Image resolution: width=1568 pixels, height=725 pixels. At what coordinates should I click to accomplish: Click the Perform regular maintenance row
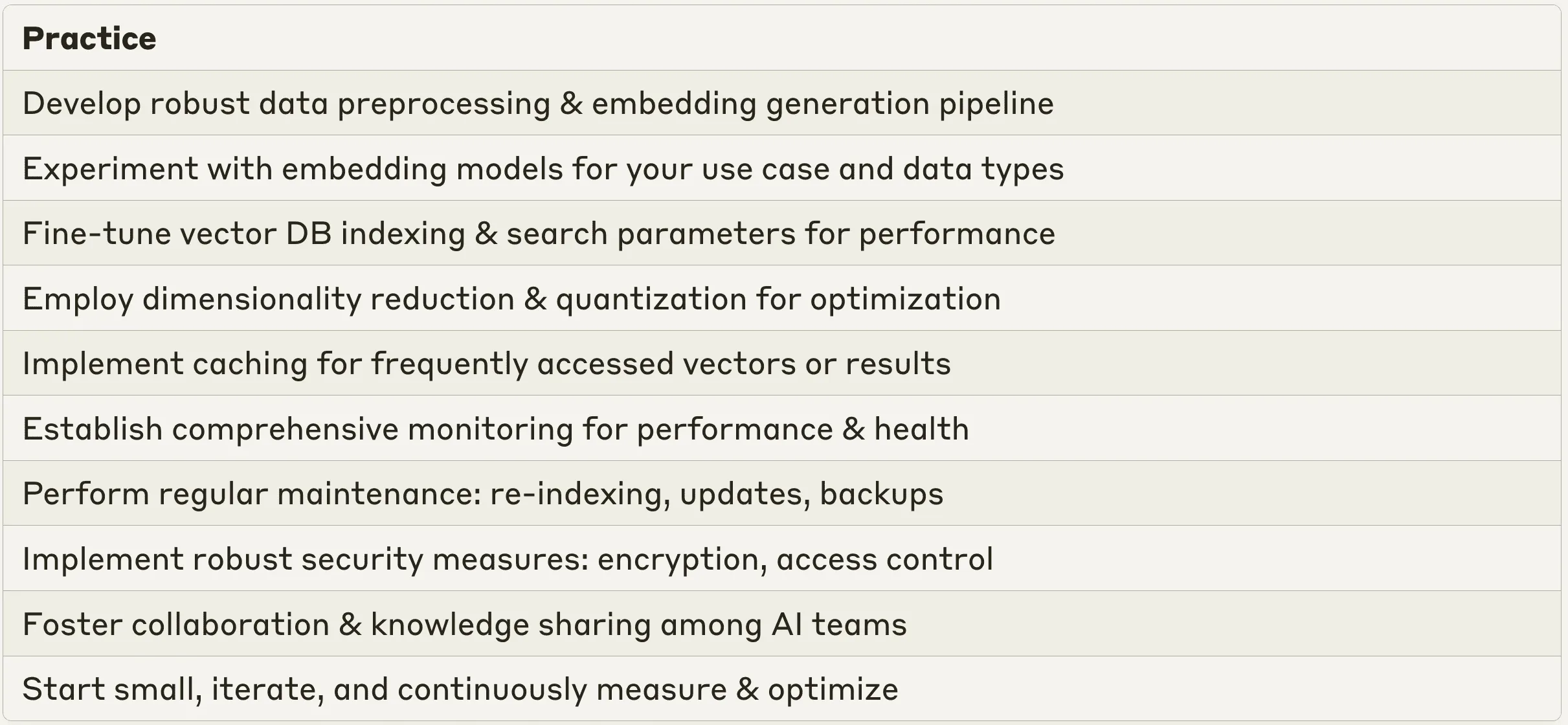coord(782,493)
